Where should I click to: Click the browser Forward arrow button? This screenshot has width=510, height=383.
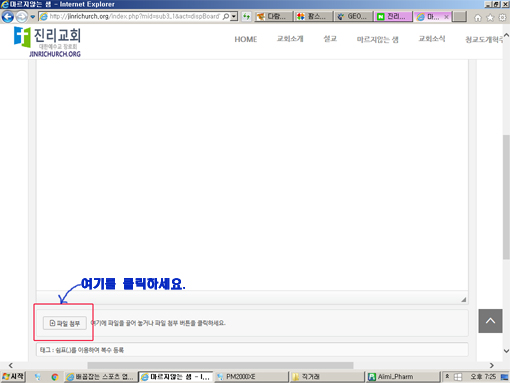22,16
